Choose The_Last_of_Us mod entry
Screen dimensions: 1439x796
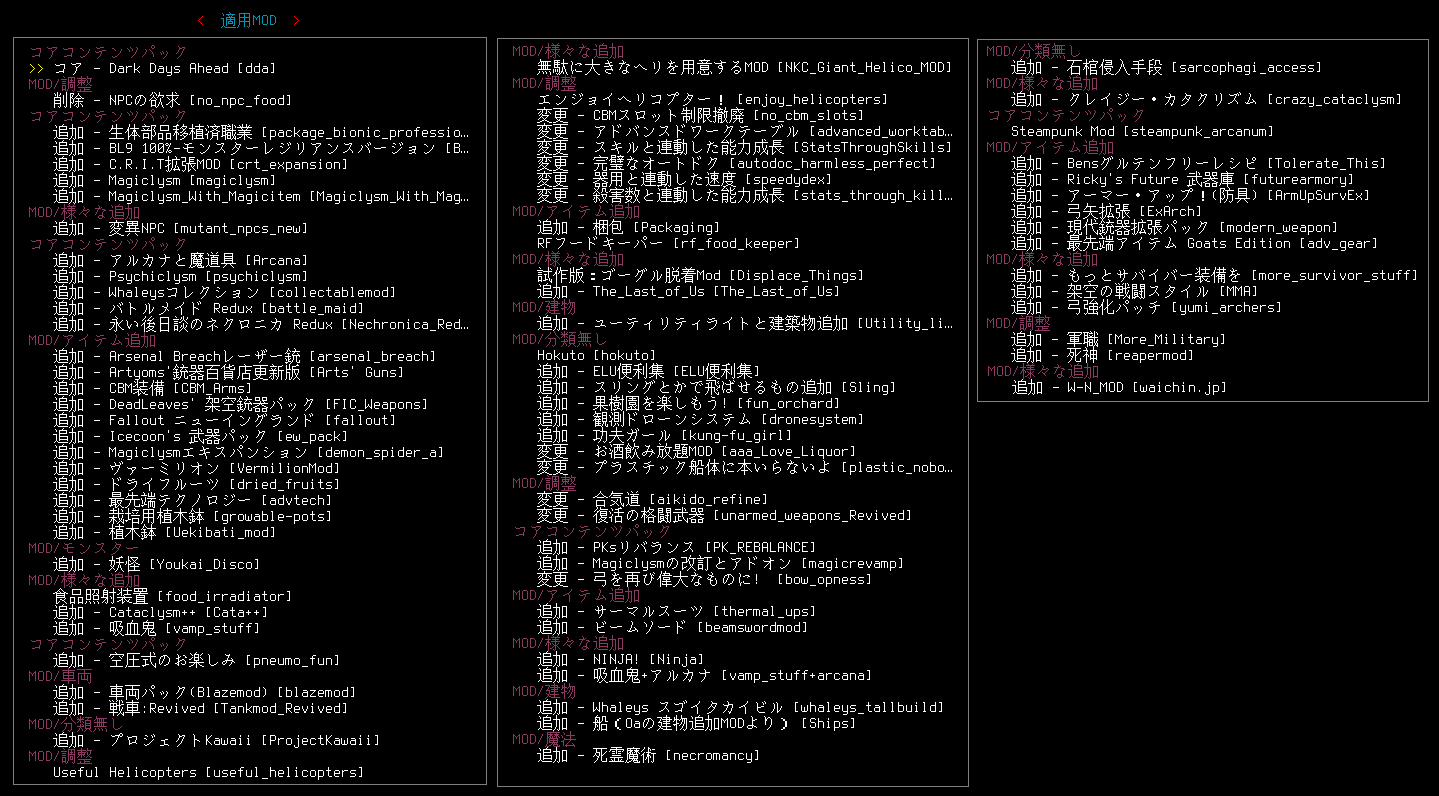click(688, 292)
